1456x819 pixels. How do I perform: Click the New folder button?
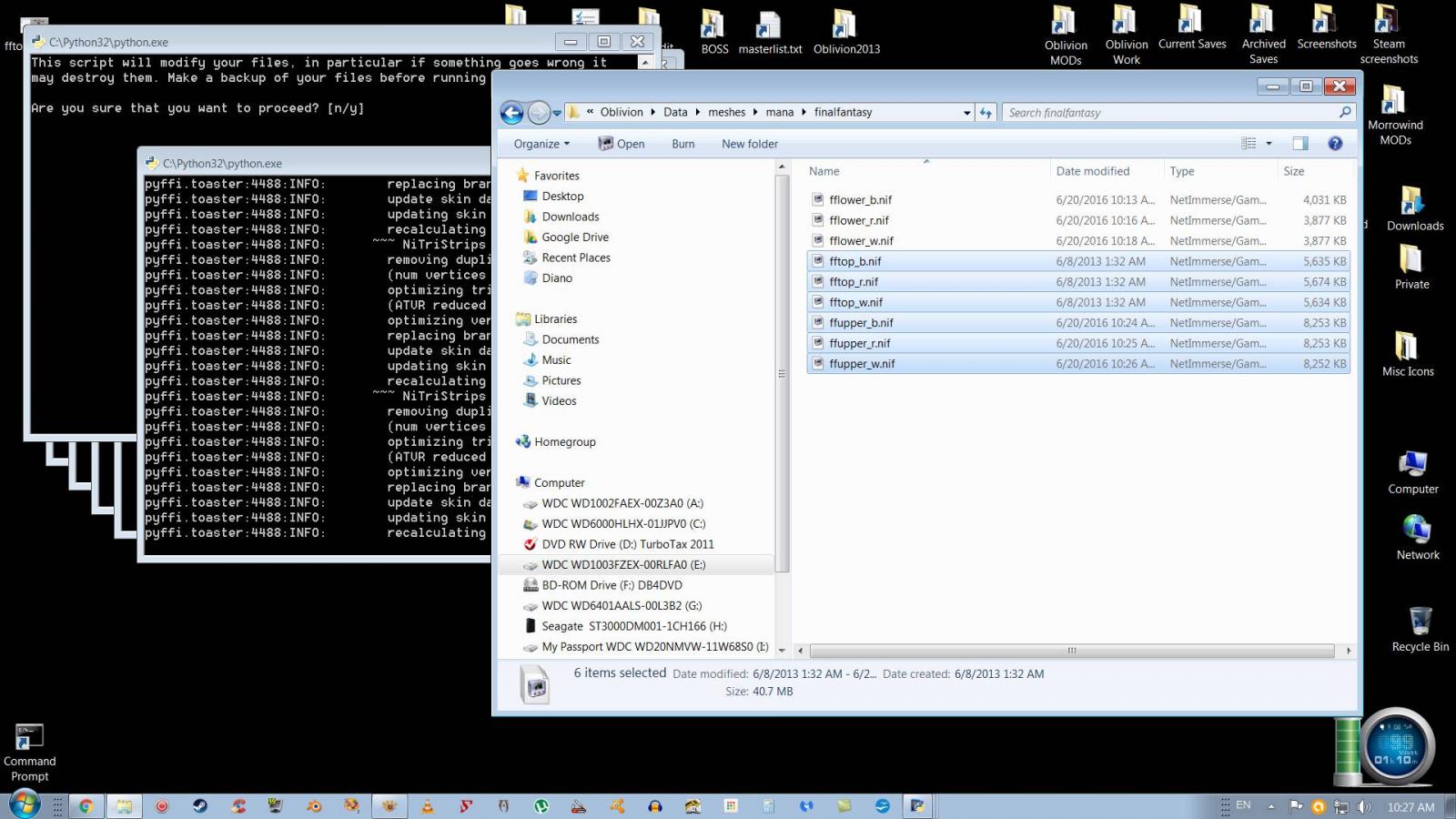point(749,143)
